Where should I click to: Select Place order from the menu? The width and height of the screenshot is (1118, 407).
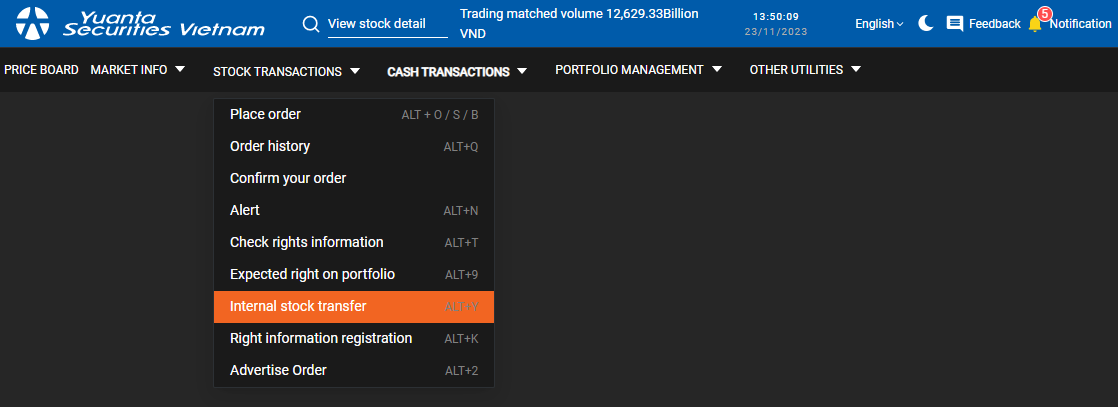(265, 114)
